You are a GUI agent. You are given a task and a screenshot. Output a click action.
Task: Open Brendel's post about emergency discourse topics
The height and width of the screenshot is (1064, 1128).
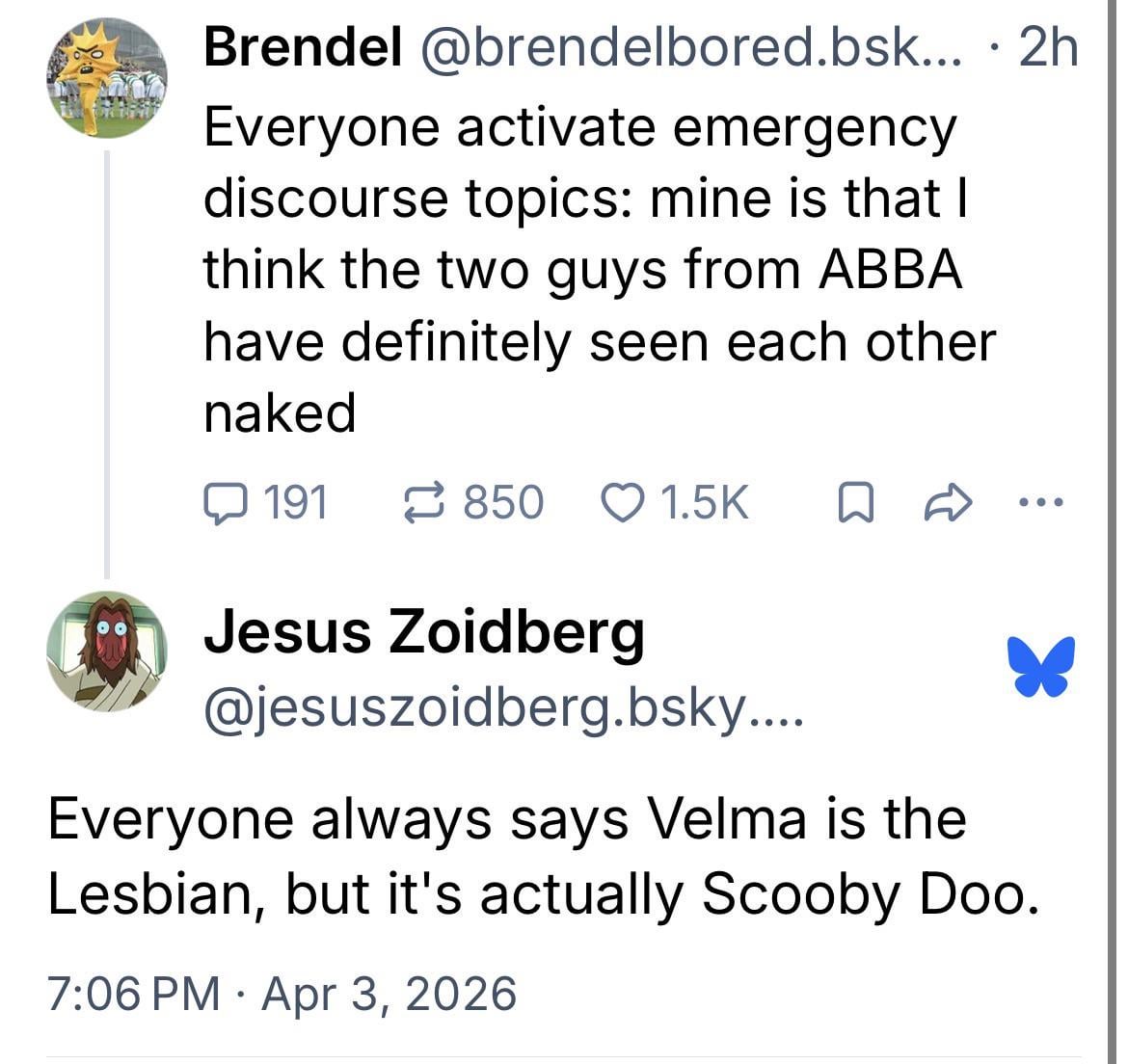click(598, 270)
